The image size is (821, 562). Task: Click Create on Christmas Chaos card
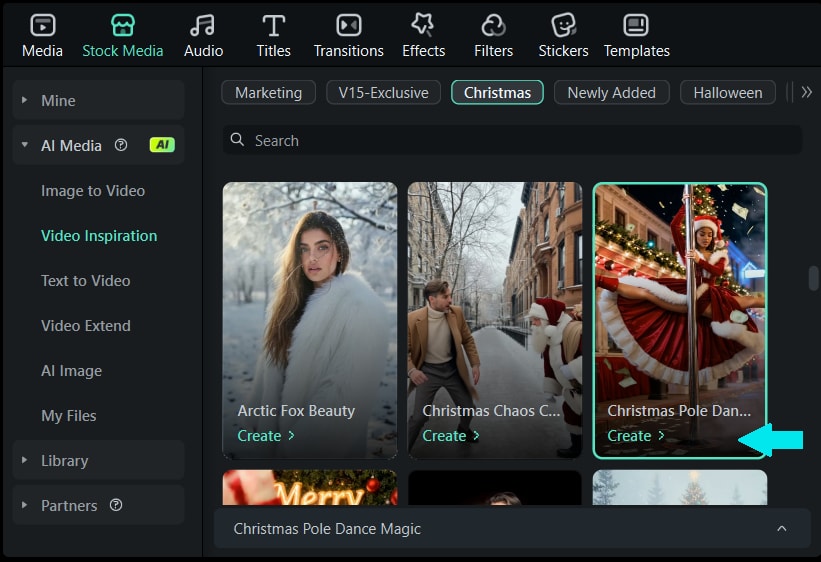tap(451, 436)
